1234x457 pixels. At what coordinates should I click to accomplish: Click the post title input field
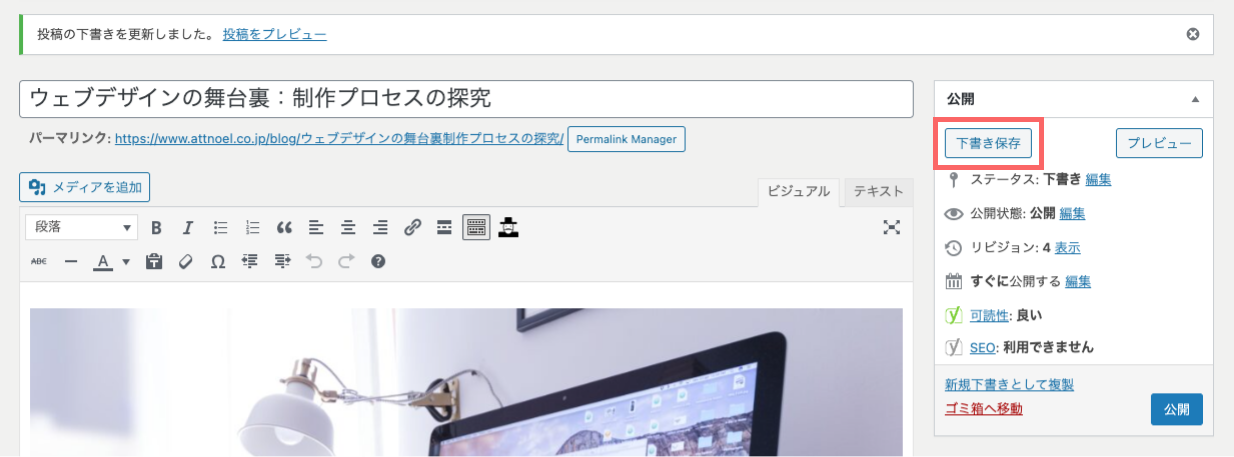[x=466, y=99]
